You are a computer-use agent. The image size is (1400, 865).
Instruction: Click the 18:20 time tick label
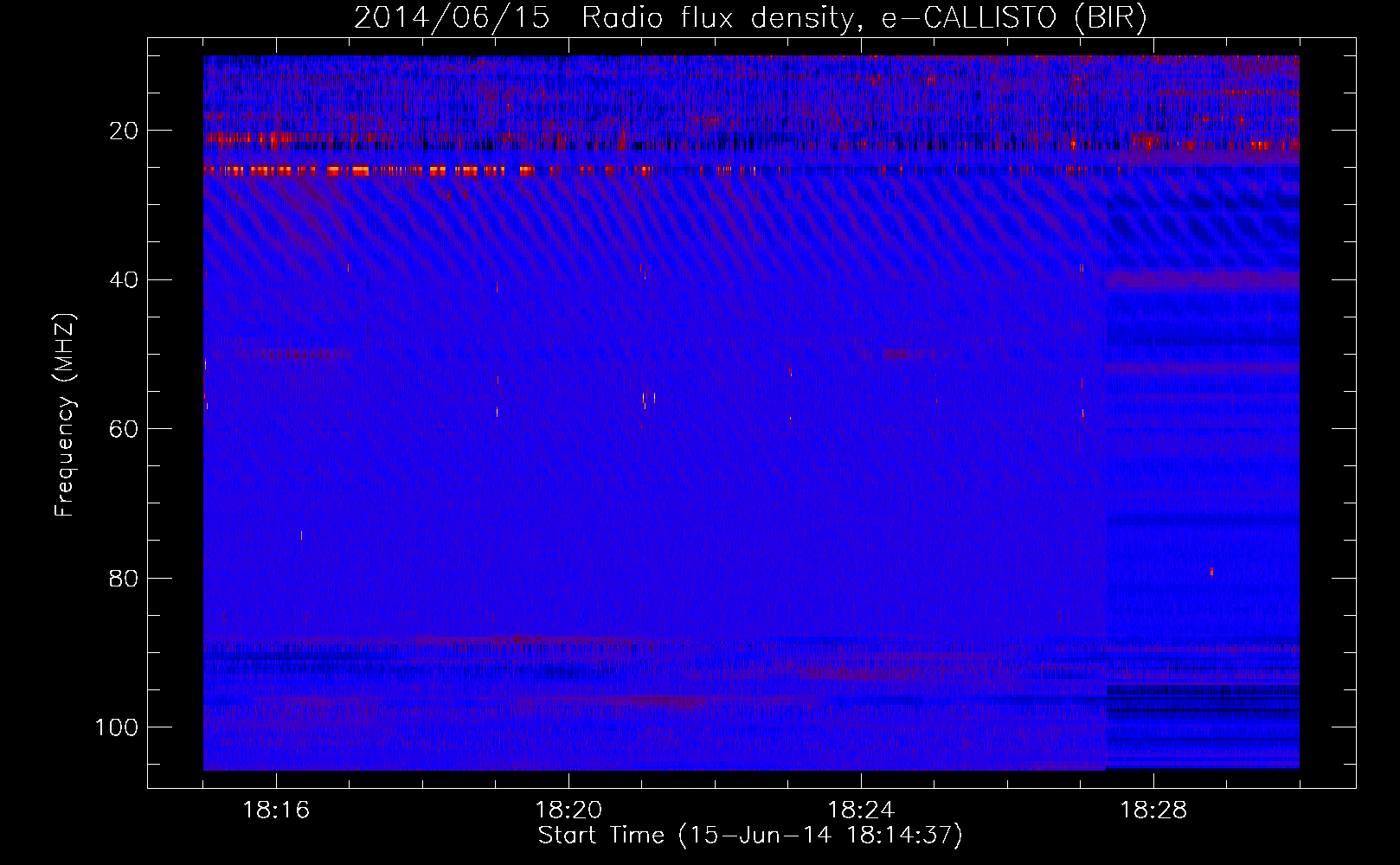tap(568, 811)
